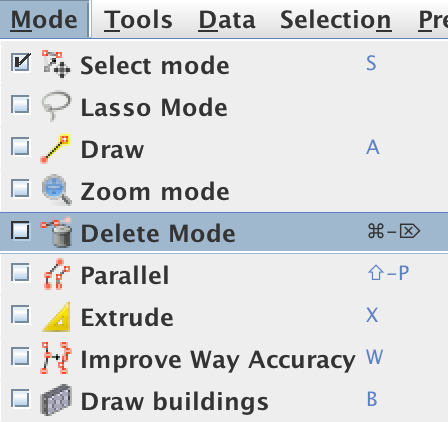Enable the Draw mode checkbox
Viewport: 448px width, 422px height.
20,146
